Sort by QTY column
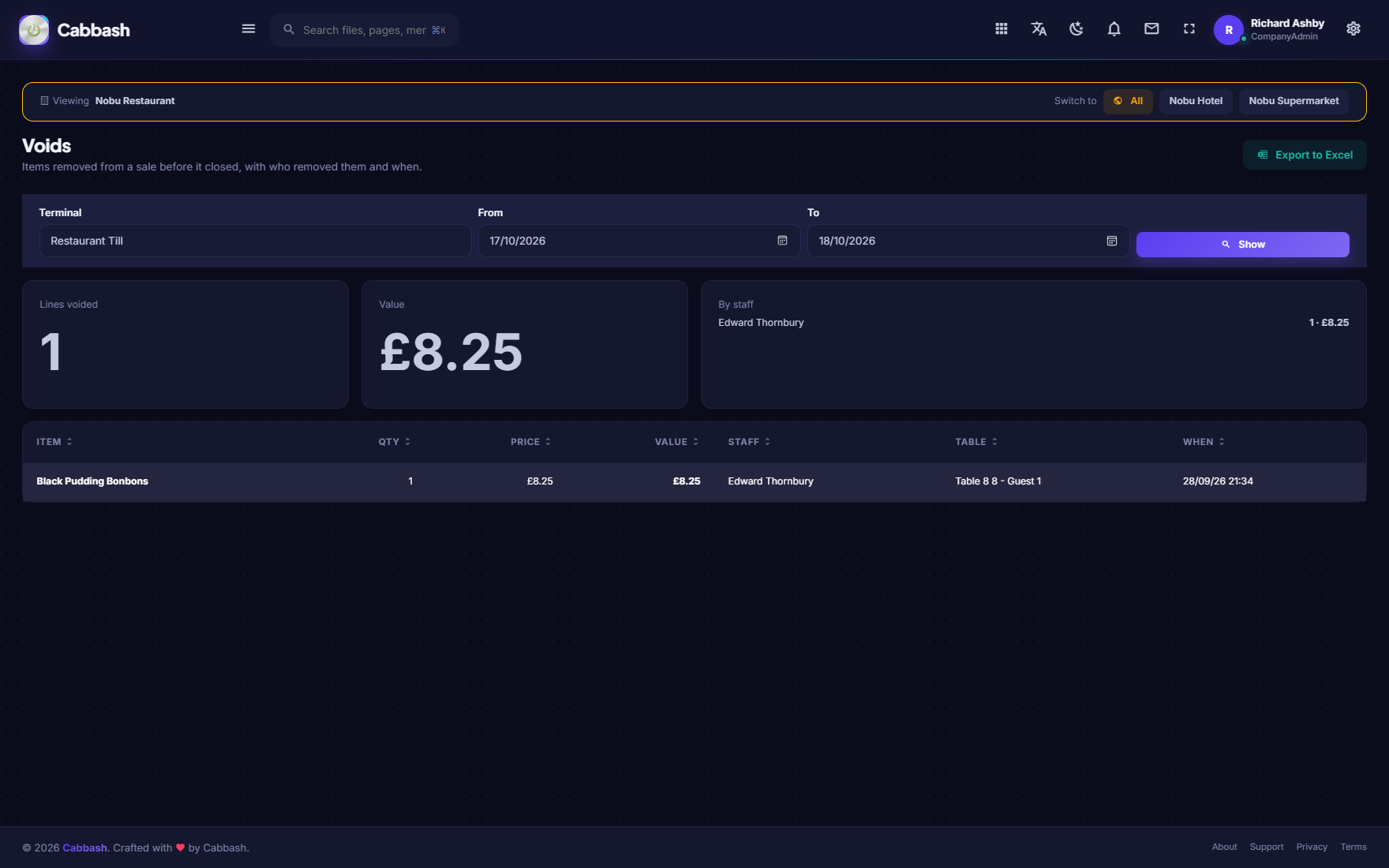 tap(395, 442)
